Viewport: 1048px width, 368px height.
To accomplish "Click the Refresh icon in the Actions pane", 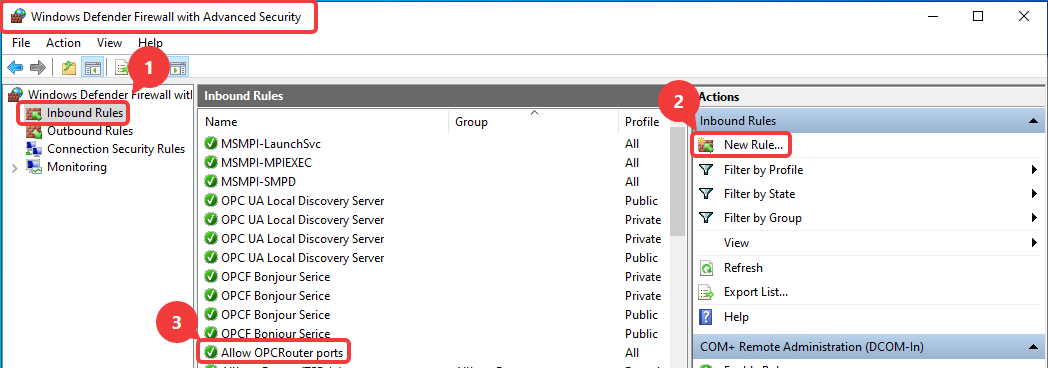I will pos(706,268).
